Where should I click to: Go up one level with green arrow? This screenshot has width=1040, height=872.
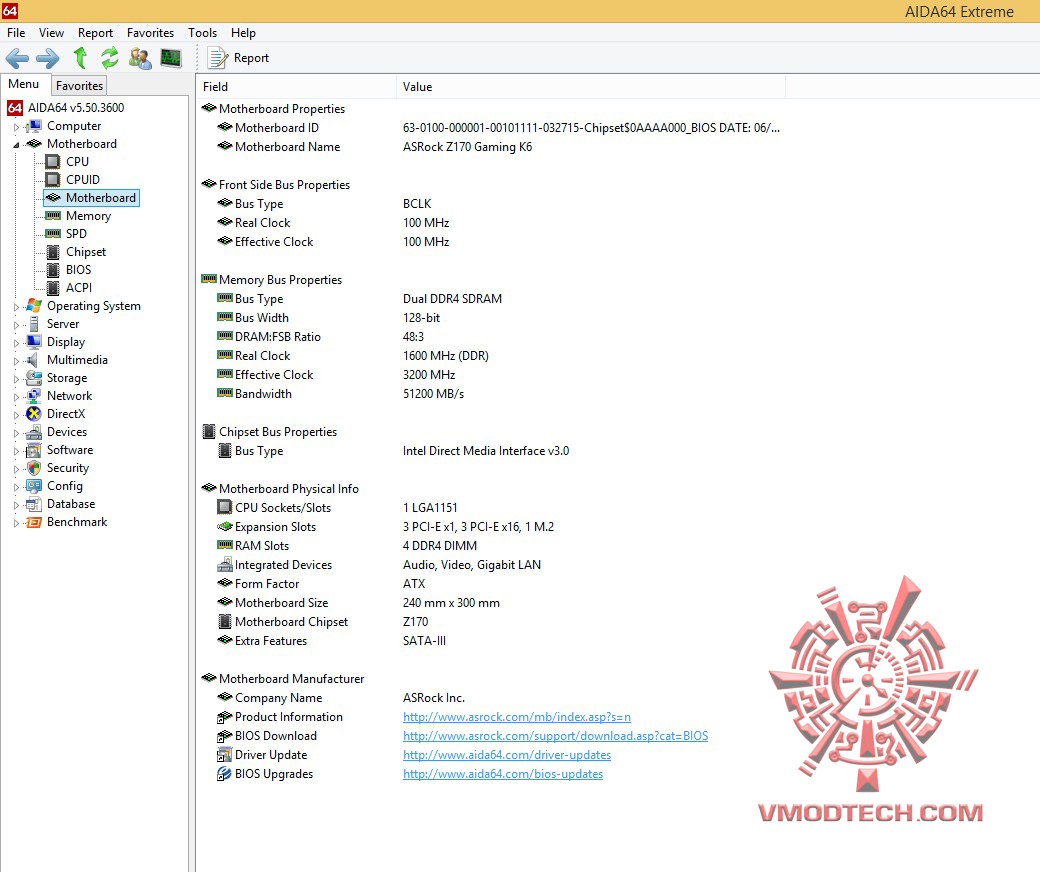pyautogui.click(x=80, y=58)
